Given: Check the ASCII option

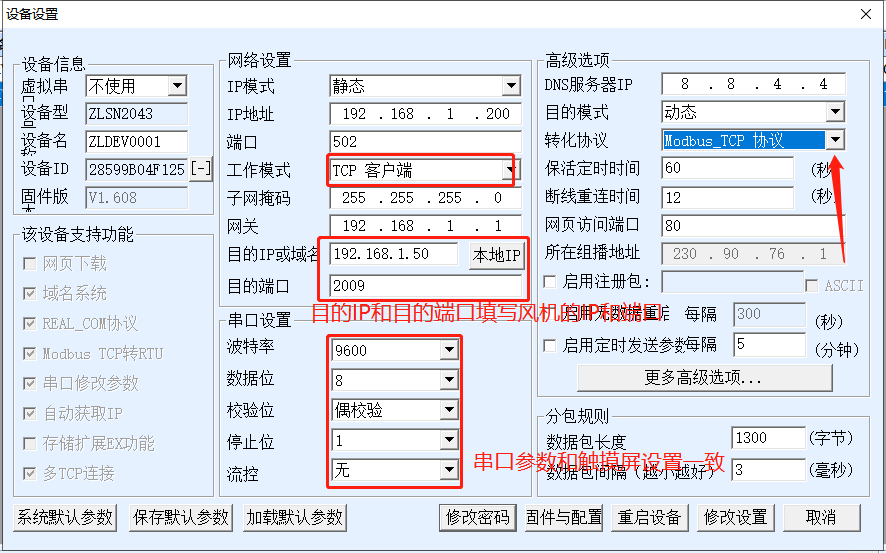Looking at the screenshot, I should click(x=812, y=286).
